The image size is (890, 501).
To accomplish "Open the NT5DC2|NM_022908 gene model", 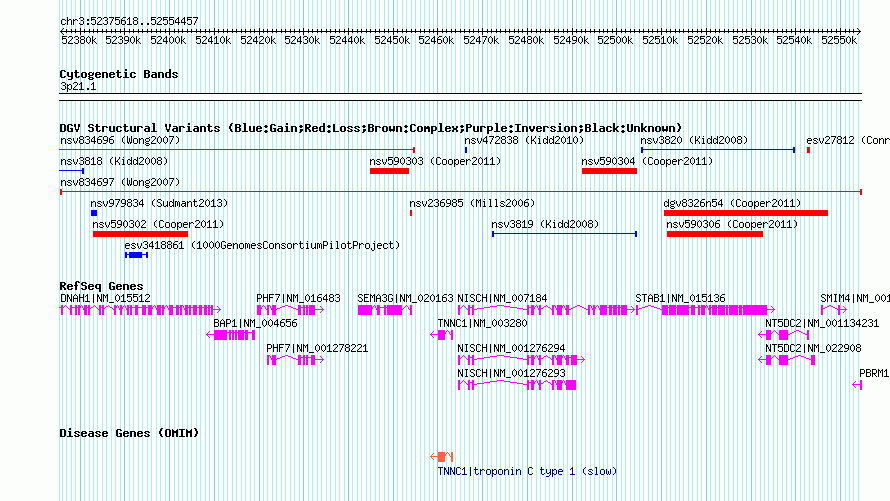I will 787,360.
